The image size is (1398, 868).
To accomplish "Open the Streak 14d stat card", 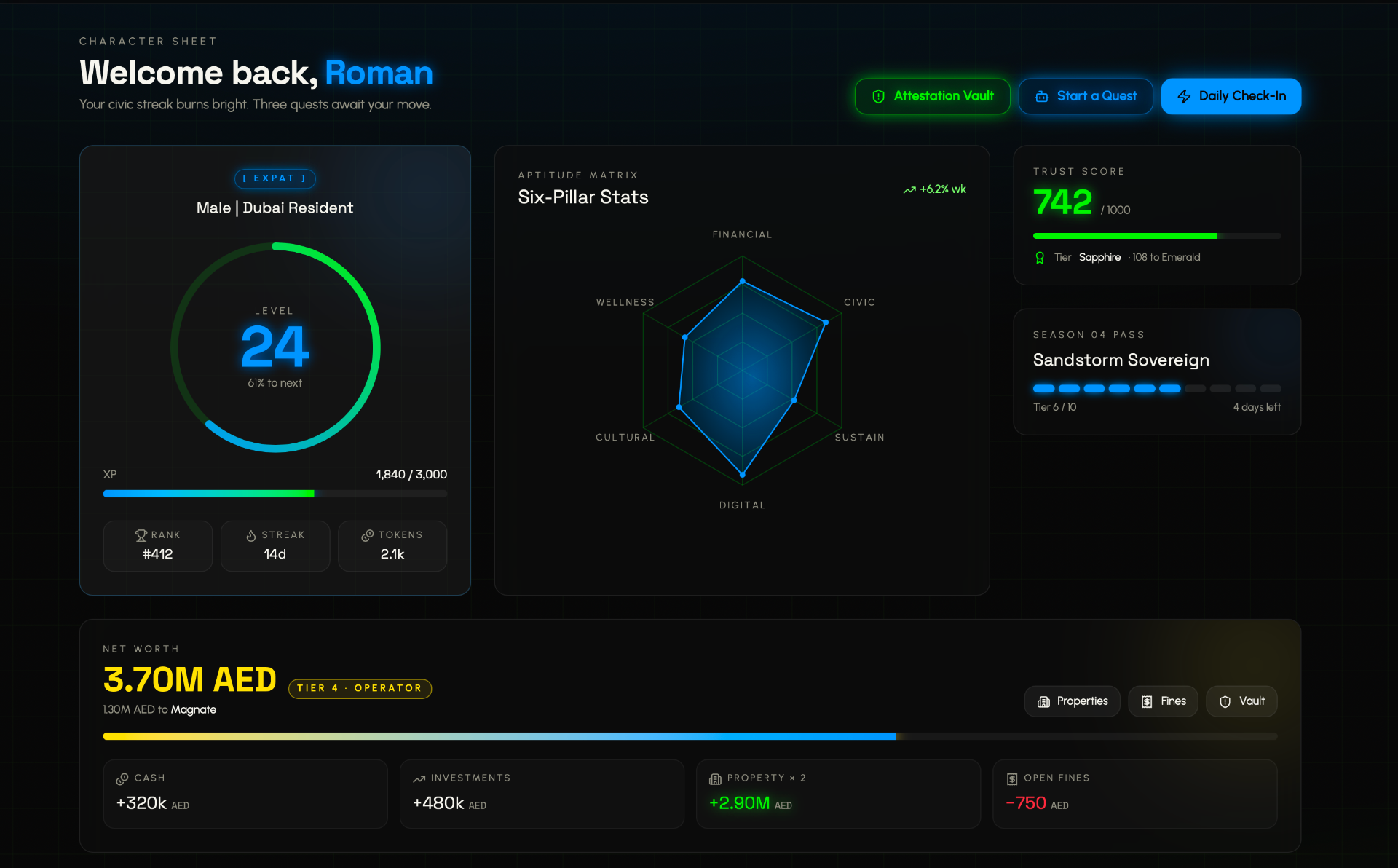I will (275, 546).
